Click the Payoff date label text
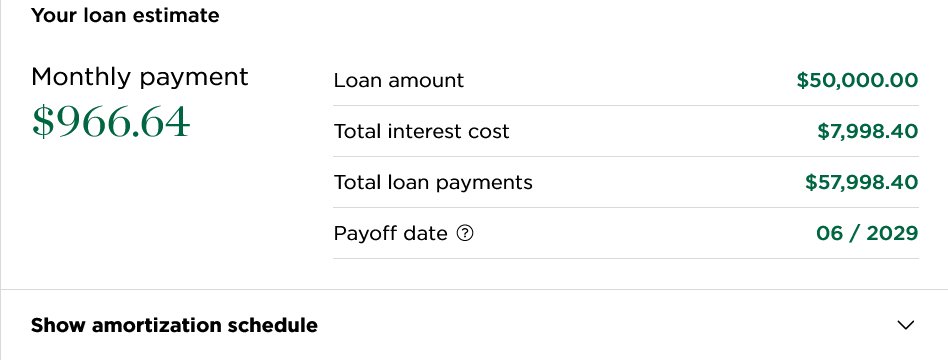This screenshot has height=360, width=948. [391, 233]
